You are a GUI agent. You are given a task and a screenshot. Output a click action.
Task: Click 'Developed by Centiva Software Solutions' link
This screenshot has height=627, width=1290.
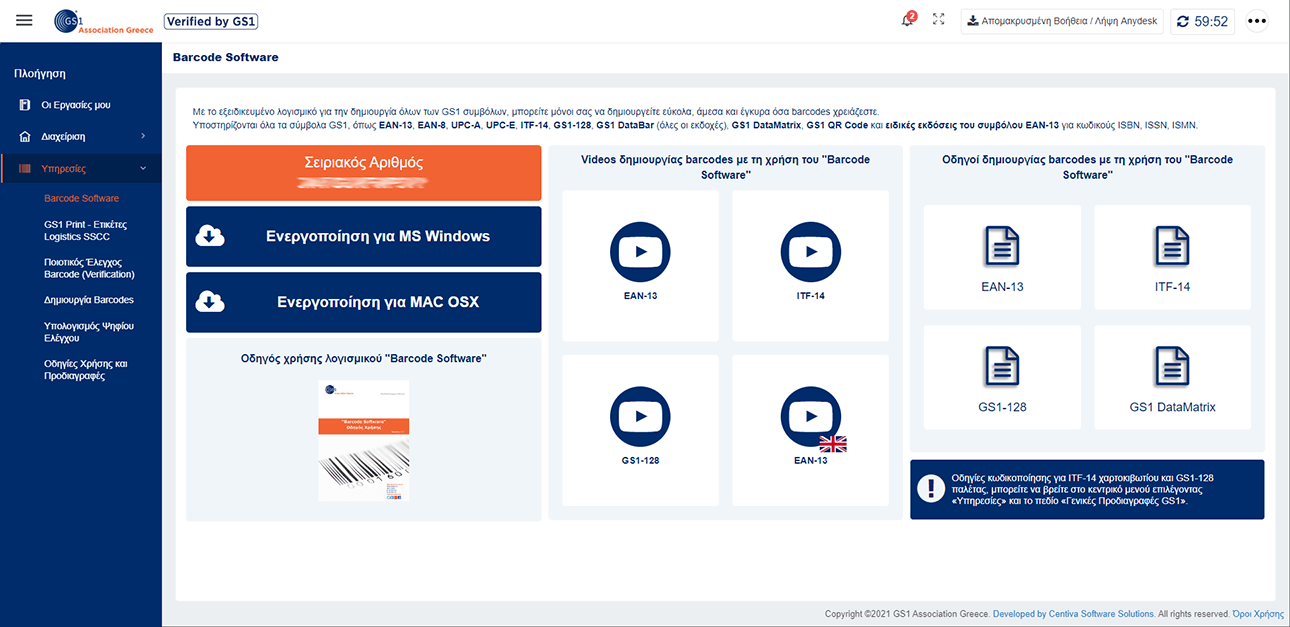[1073, 614]
